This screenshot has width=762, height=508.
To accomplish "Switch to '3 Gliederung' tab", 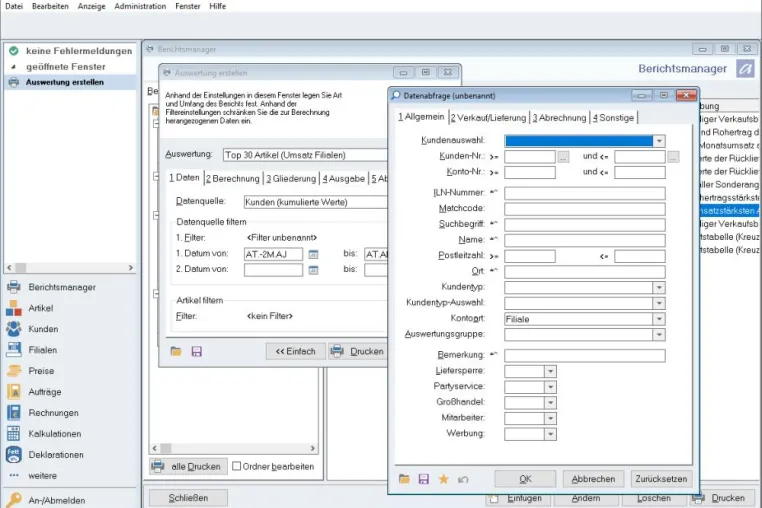I will tap(291, 178).
